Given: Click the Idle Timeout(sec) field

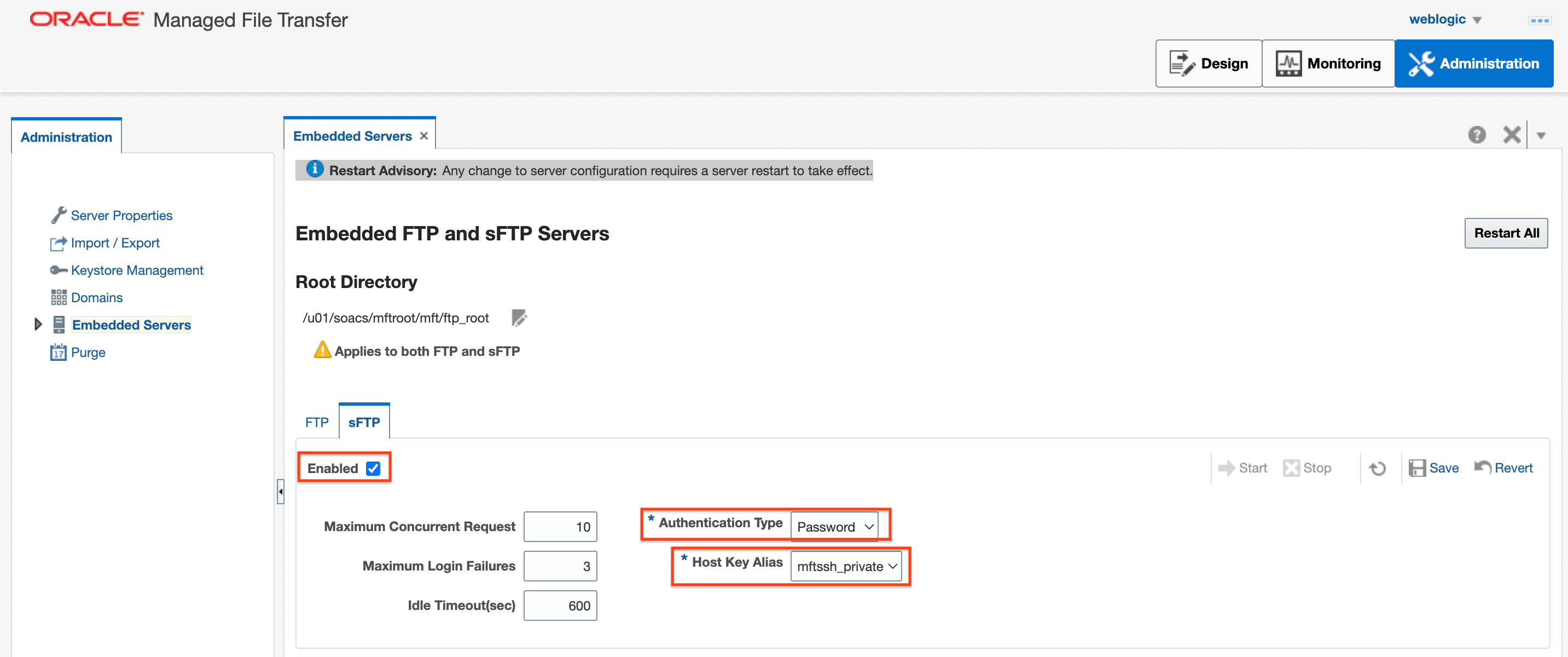Looking at the screenshot, I should (560, 605).
